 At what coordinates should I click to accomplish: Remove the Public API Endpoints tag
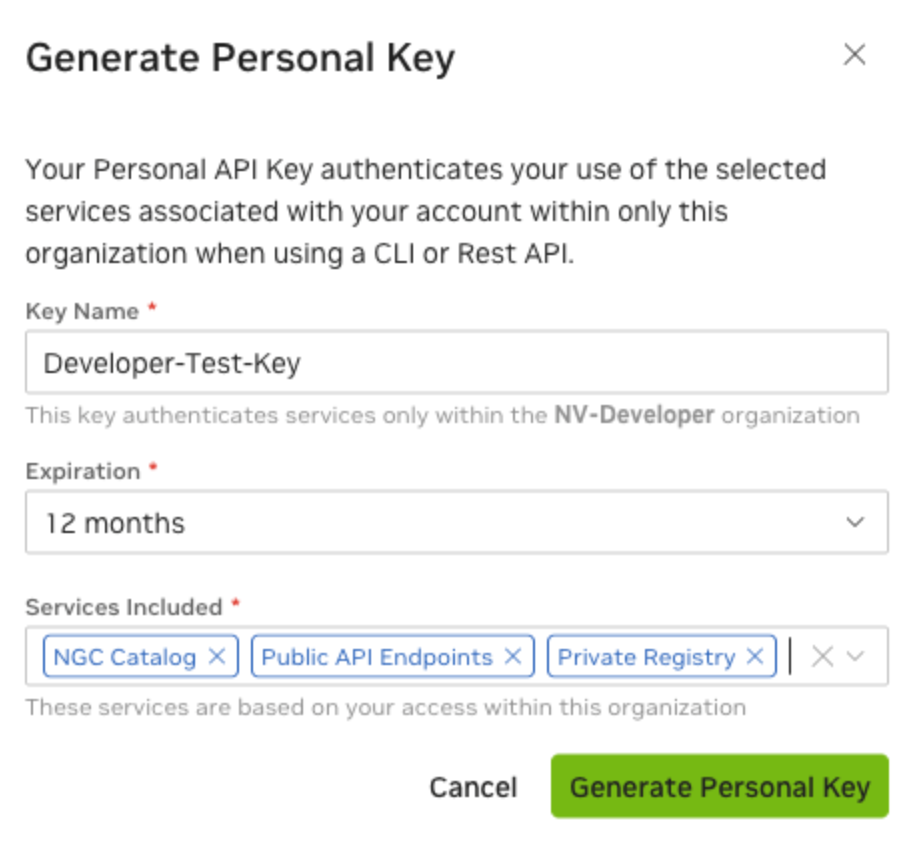(x=513, y=657)
